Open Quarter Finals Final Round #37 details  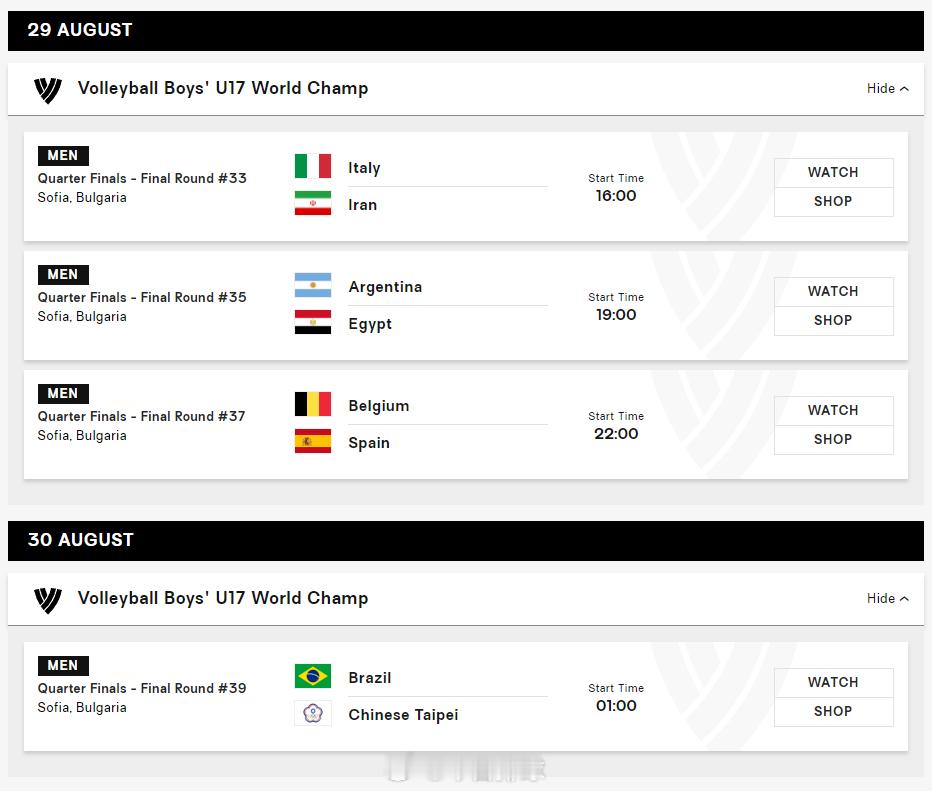(141, 417)
